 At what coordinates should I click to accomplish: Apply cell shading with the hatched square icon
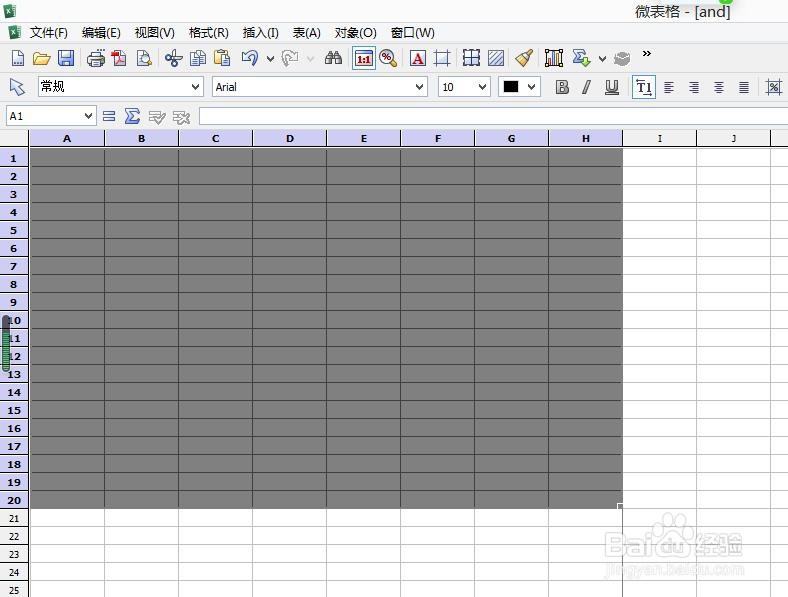point(496,58)
